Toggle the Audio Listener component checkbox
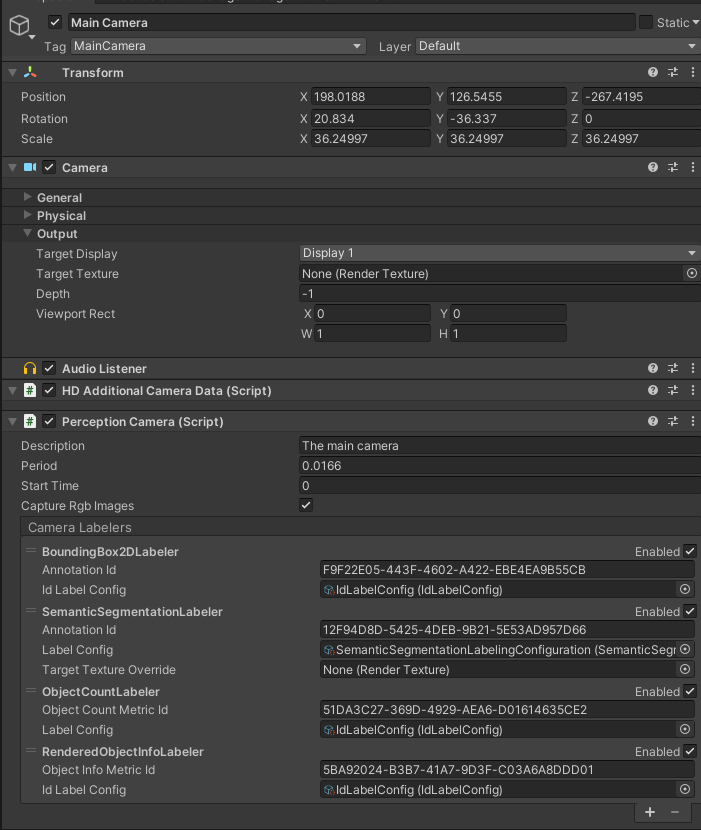This screenshot has width=701, height=830. (x=49, y=369)
